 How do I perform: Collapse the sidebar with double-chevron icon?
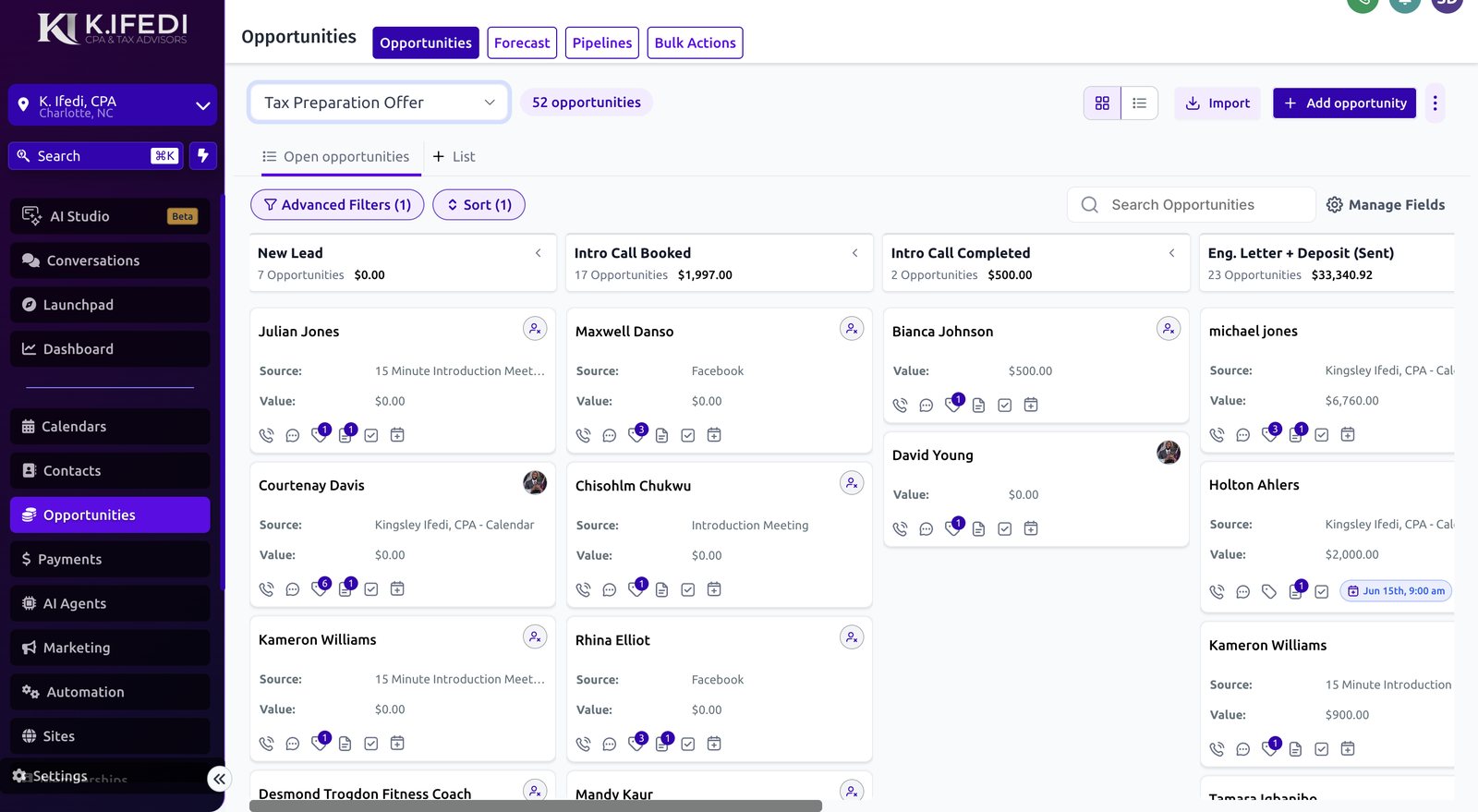click(x=219, y=779)
